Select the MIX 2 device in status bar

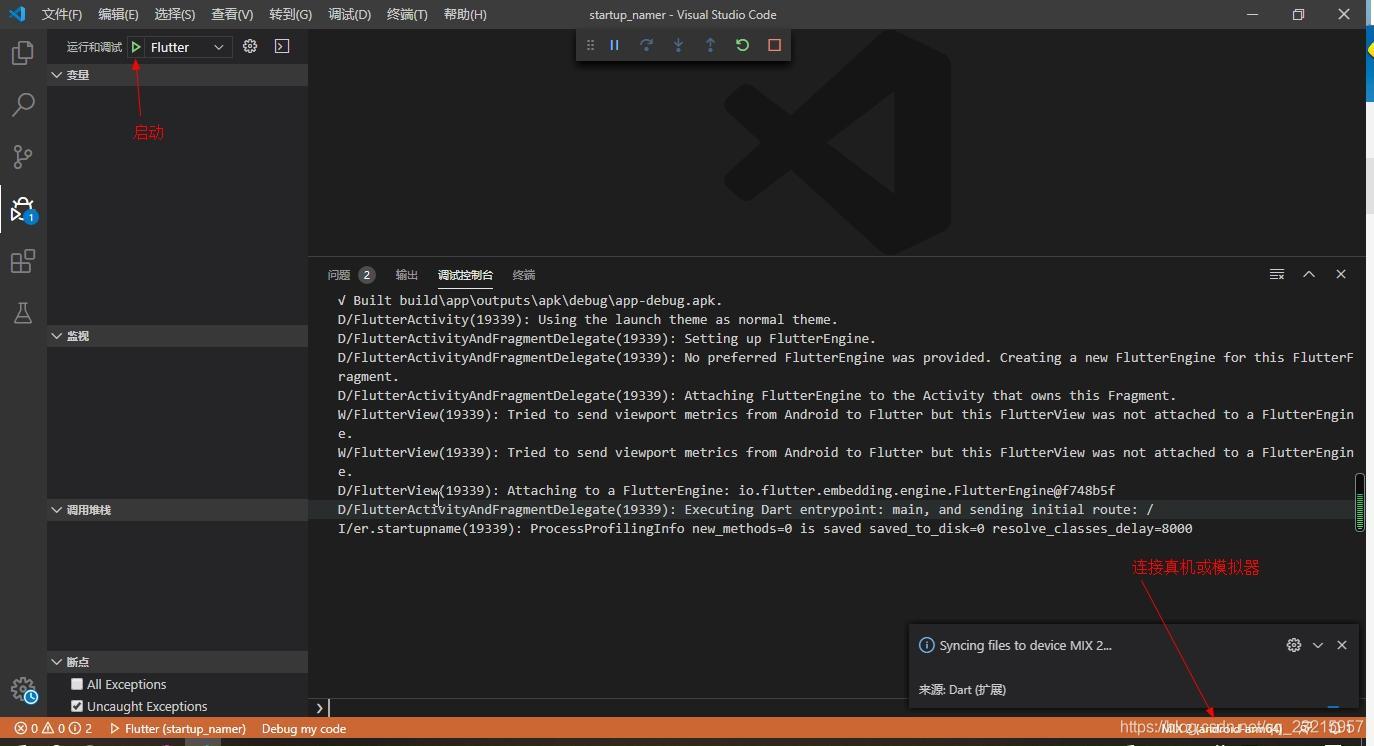click(x=1222, y=729)
